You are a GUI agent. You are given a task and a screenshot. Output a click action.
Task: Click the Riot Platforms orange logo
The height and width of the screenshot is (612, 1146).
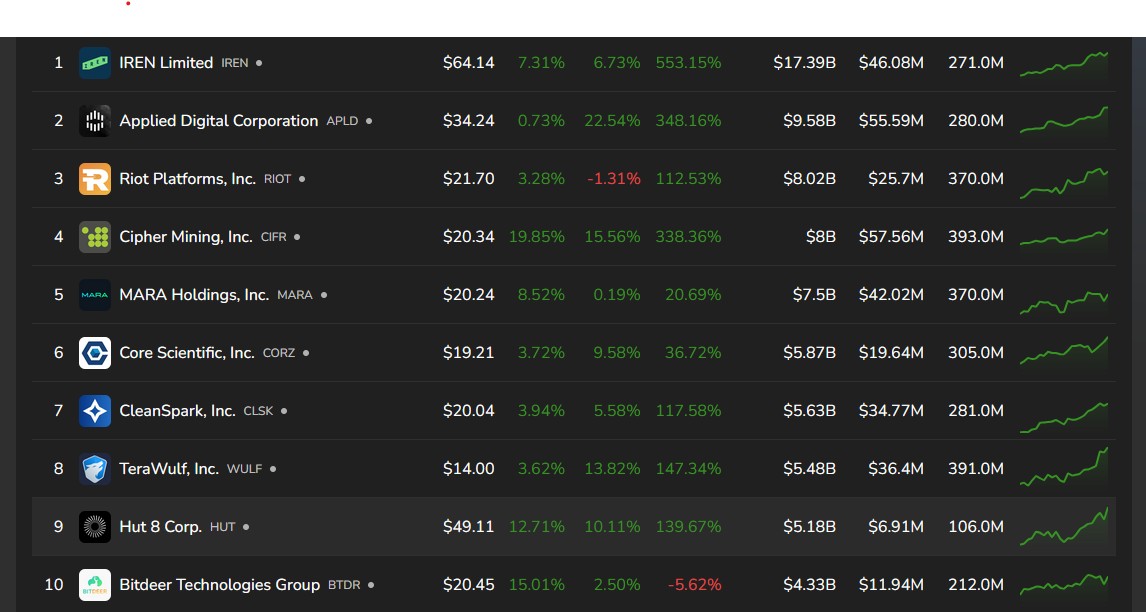[95, 179]
